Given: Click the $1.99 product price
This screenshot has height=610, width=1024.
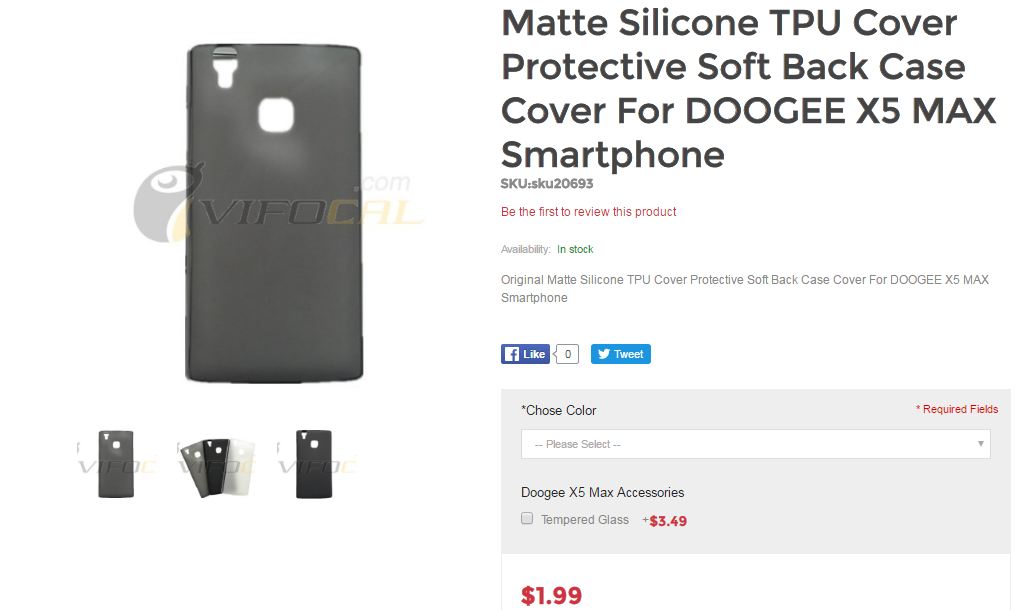Looking at the screenshot, I should point(551,596).
